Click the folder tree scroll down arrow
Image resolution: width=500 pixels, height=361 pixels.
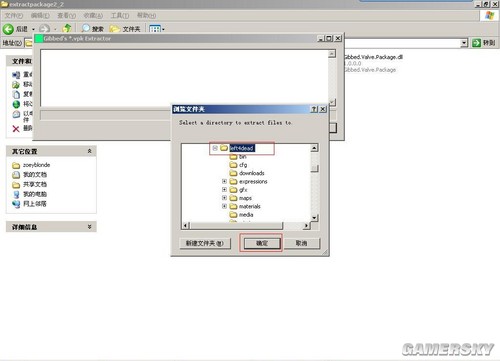[314, 218]
